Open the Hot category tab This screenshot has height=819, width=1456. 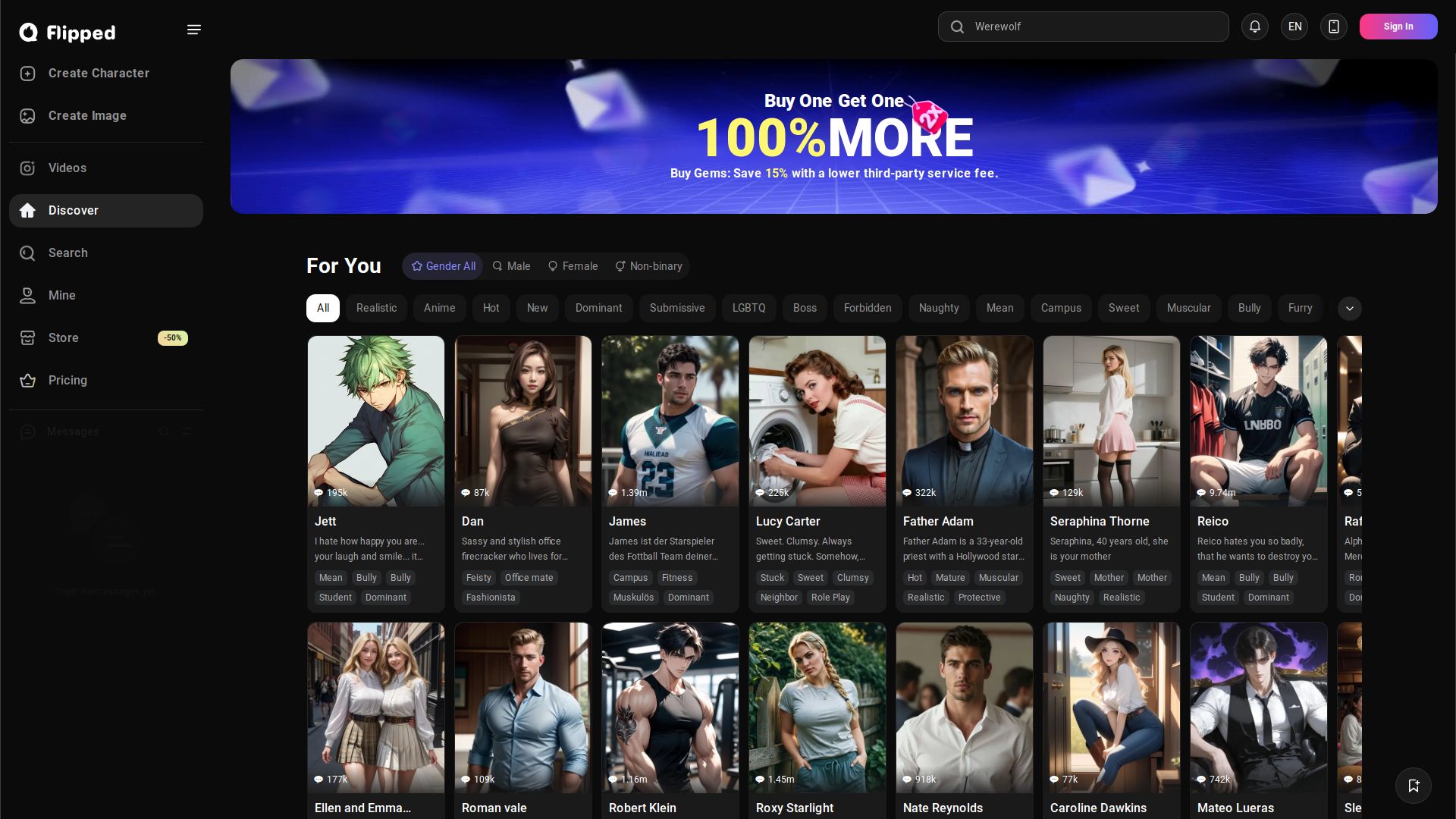pyautogui.click(x=491, y=309)
